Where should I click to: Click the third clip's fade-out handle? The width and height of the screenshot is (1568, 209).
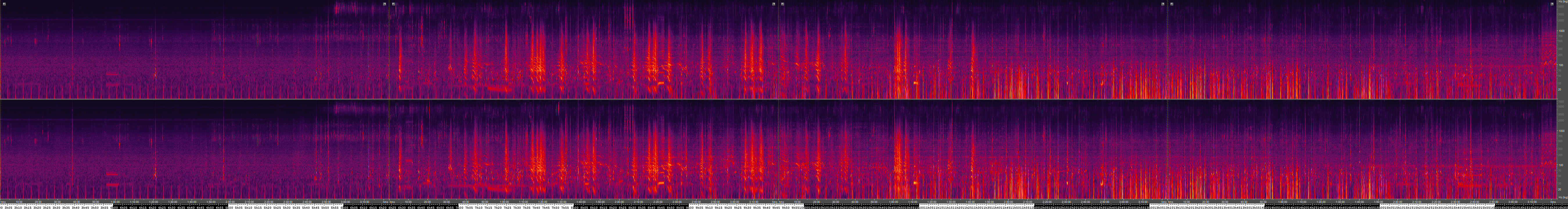[1163, 4]
